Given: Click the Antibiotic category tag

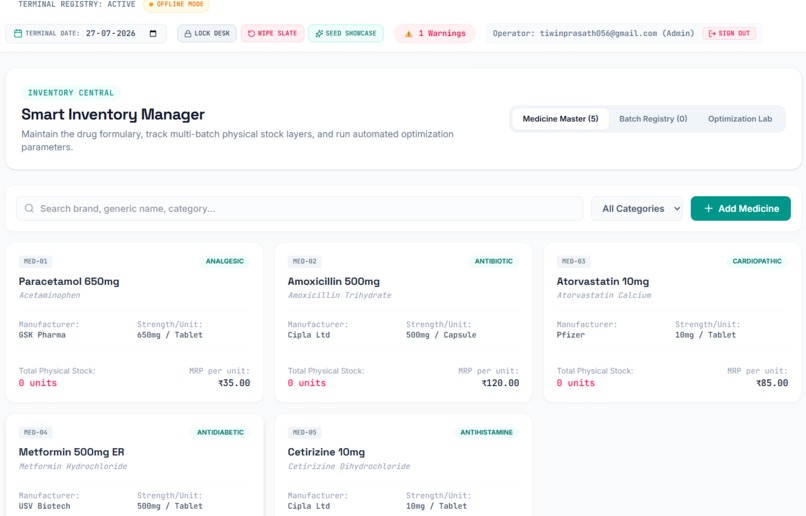Looking at the screenshot, I should click(x=493, y=261).
